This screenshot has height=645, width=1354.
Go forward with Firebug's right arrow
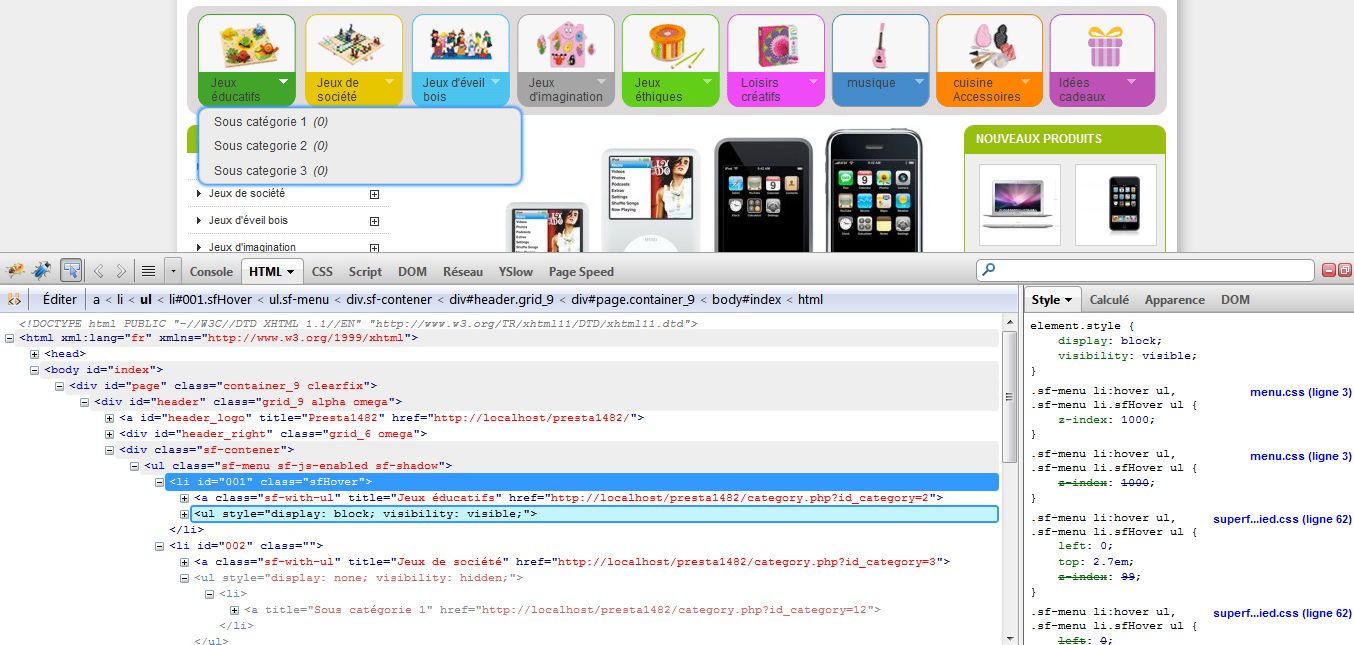pyautogui.click(x=121, y=271)
